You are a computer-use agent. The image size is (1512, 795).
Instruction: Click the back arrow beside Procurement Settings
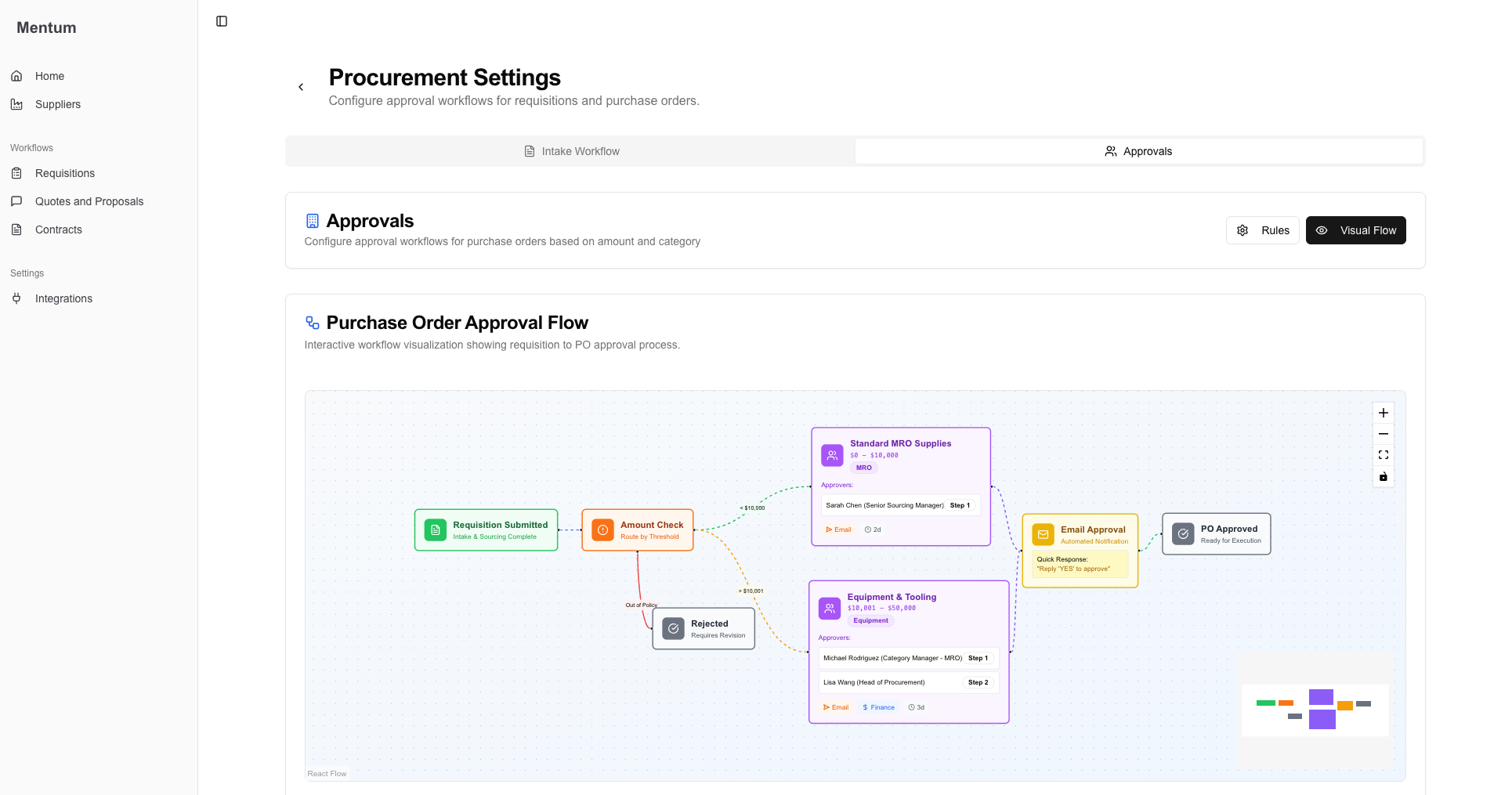tap(301, 87)
